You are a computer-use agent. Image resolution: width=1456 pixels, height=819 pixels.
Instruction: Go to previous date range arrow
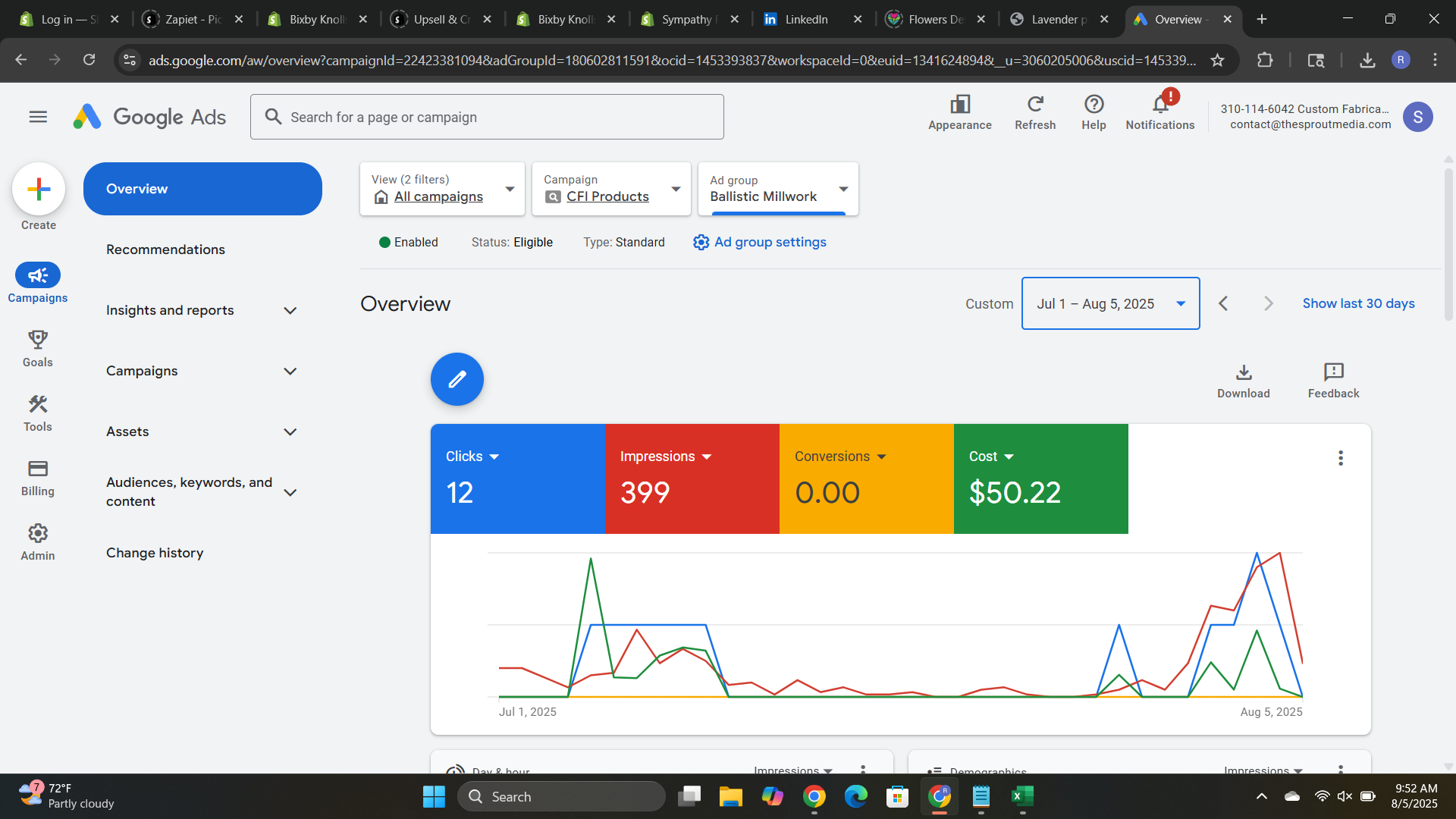coord(1223,303)
